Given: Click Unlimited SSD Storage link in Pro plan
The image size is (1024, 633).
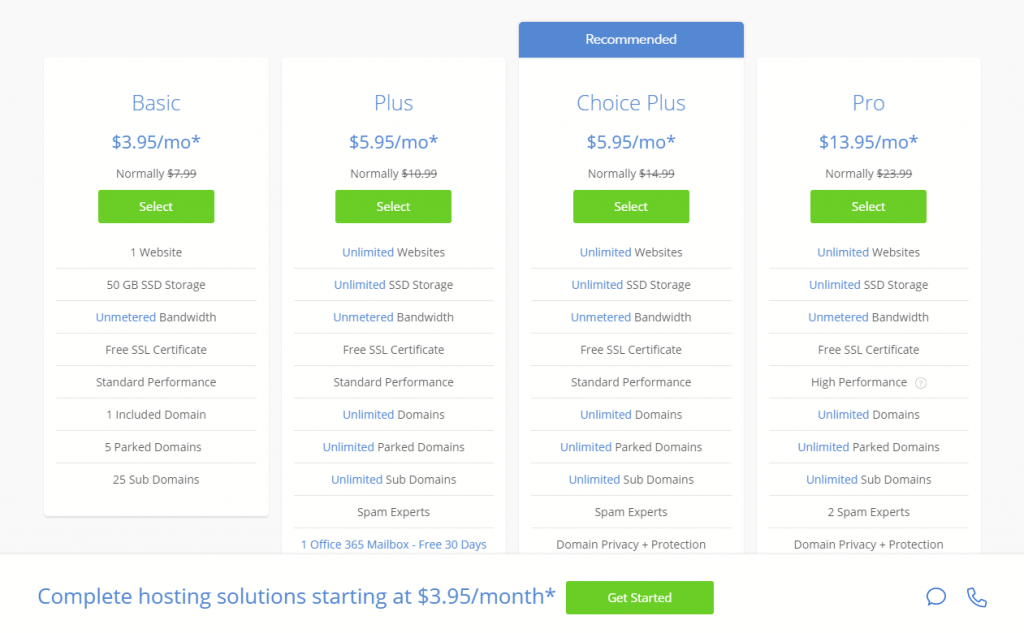Looking at the screenshot, I should coord(834,285).
